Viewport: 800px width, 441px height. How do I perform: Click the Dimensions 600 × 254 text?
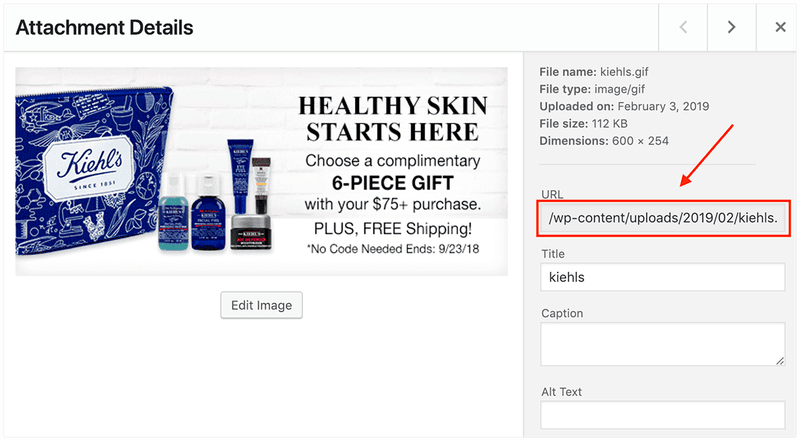click(604, 141)
